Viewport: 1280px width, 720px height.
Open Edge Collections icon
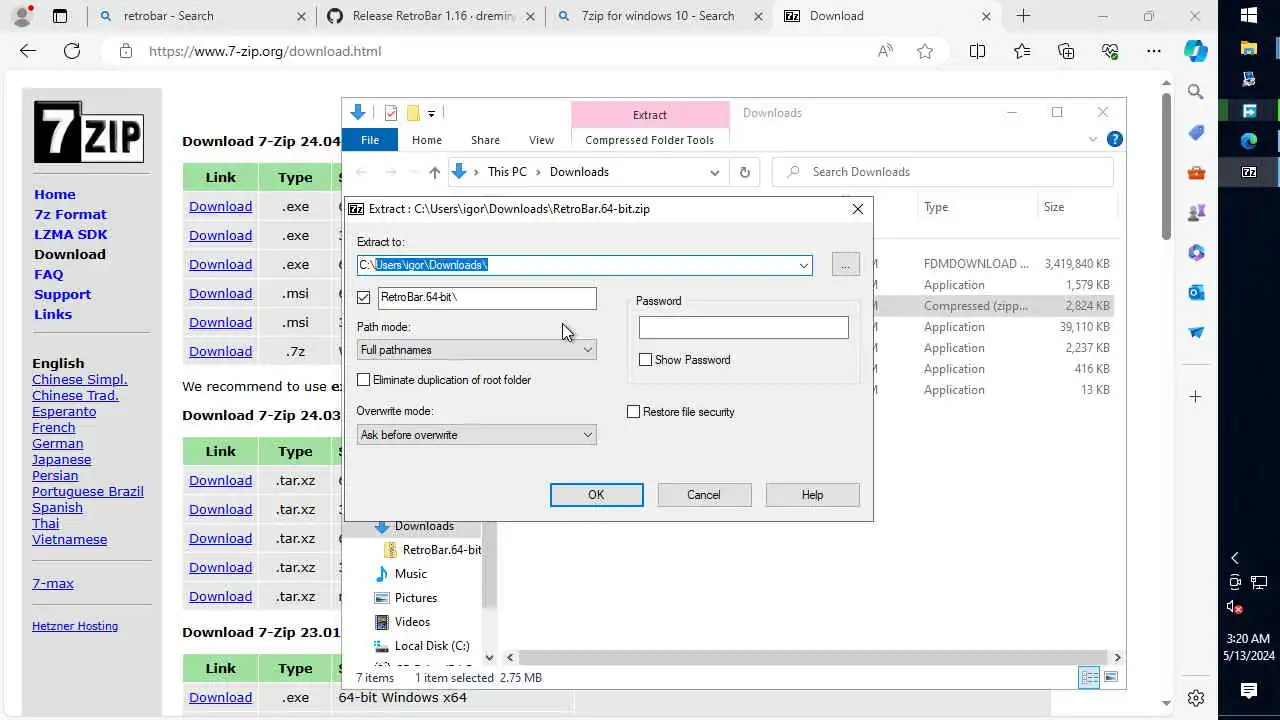click(x=1066, y=51)
